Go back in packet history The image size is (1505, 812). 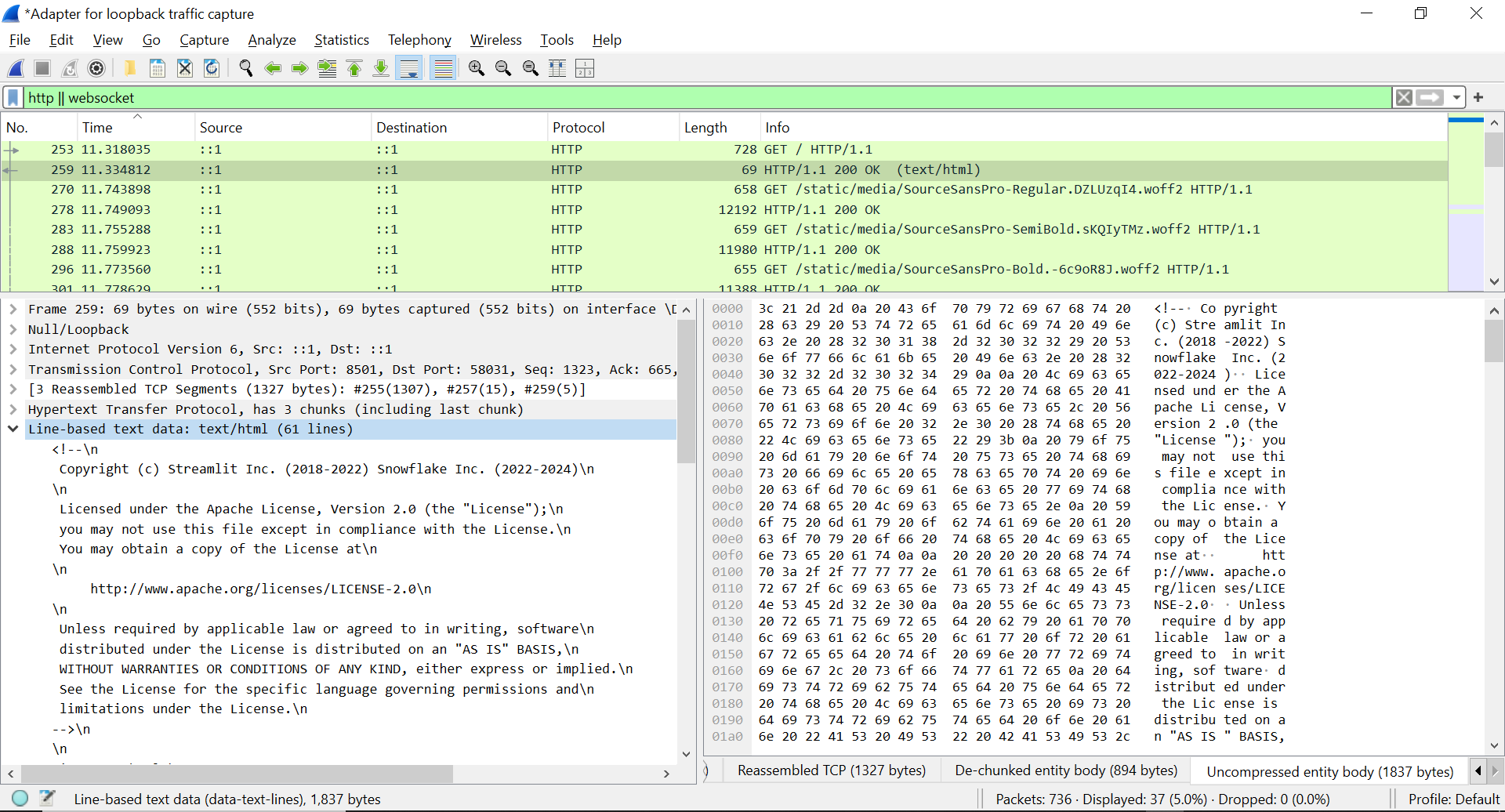pos(273,68)
